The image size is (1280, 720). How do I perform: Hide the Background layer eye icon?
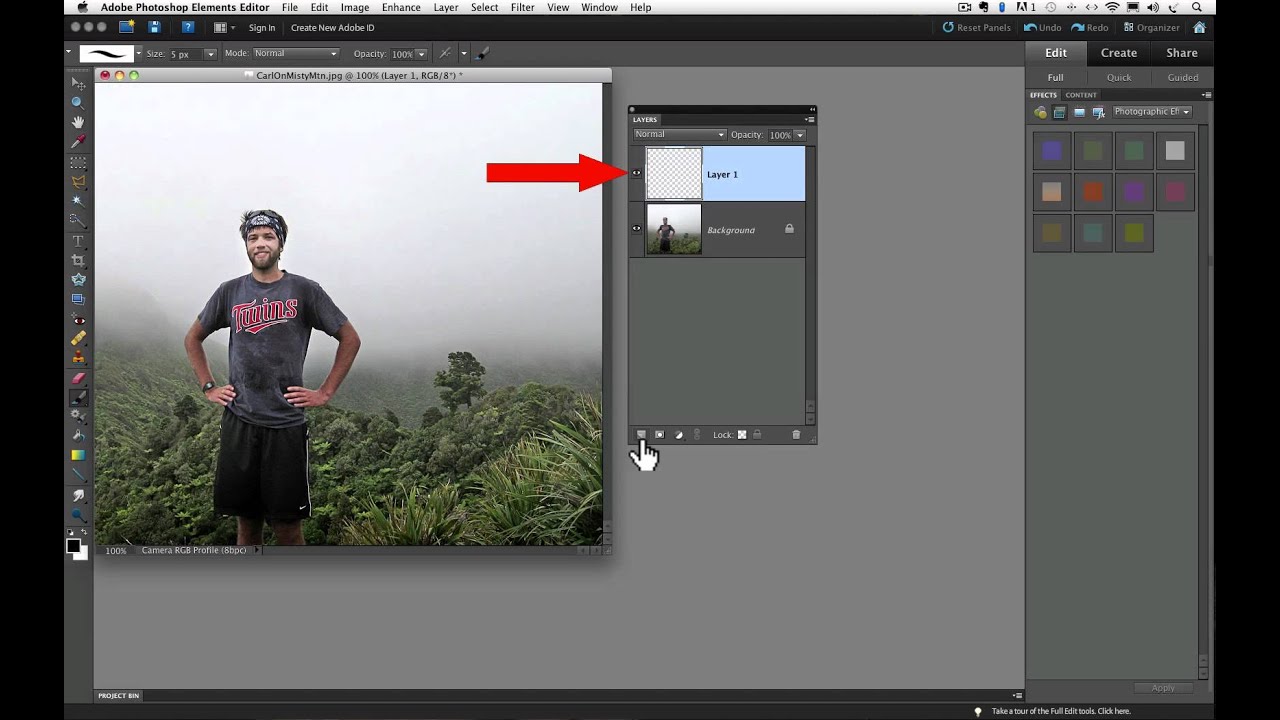click(636, 229)
